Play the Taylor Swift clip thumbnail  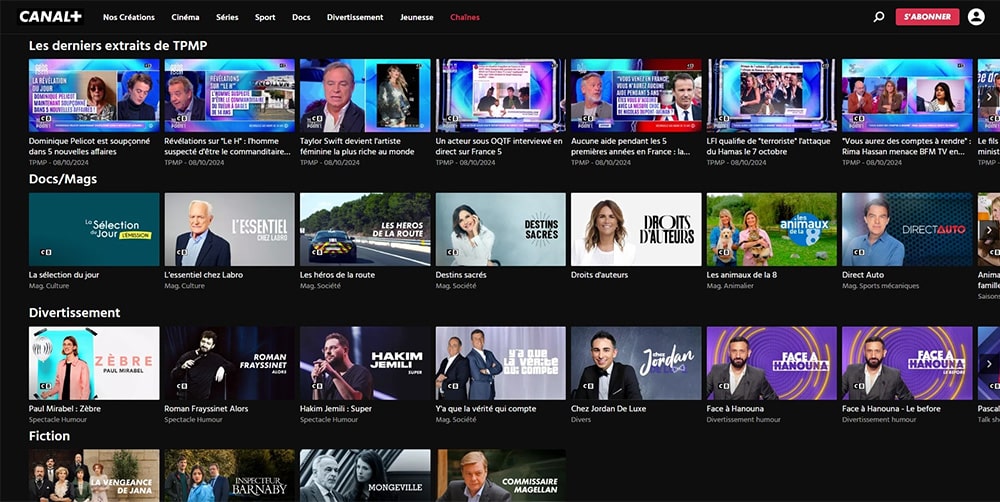point(365,96)
